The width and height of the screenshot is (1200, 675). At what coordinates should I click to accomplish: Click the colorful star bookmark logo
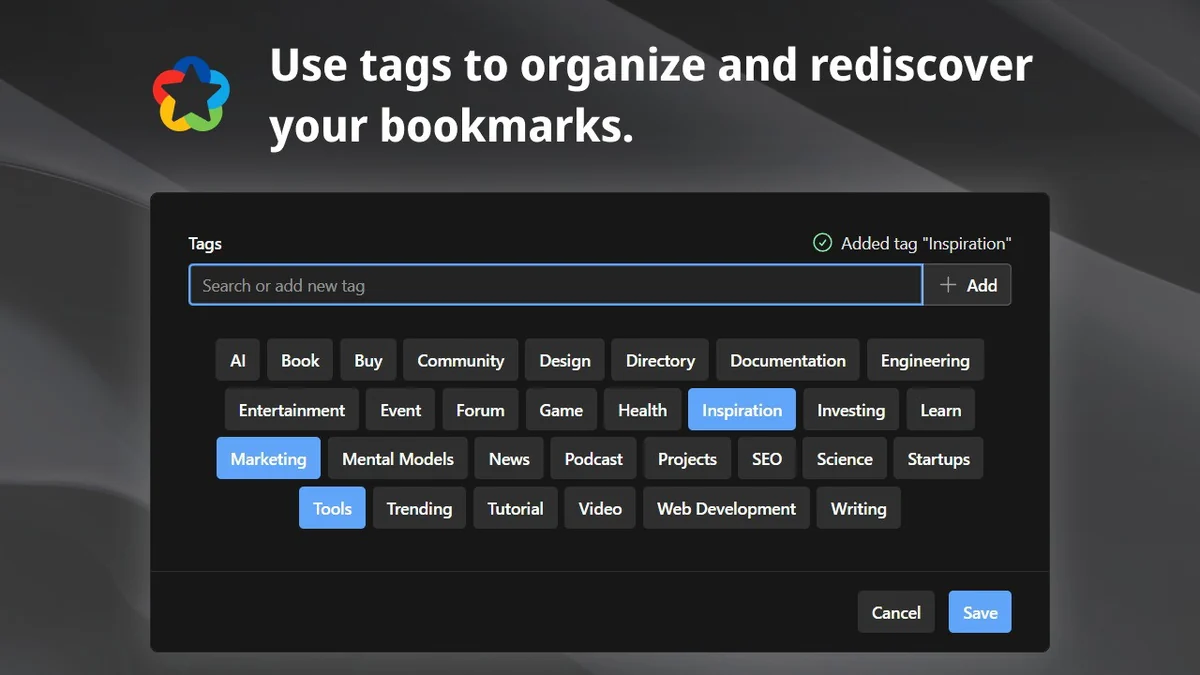191,95
